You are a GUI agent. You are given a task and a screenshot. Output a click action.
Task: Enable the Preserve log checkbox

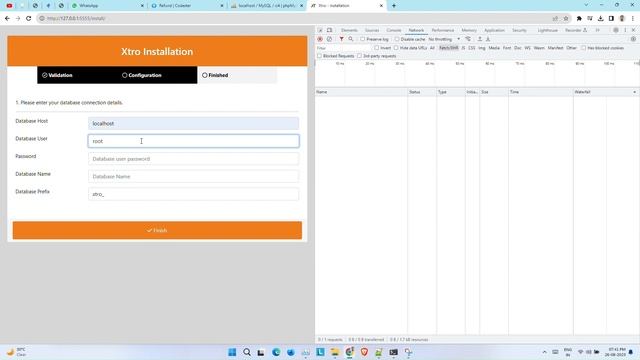click(362, 39)
